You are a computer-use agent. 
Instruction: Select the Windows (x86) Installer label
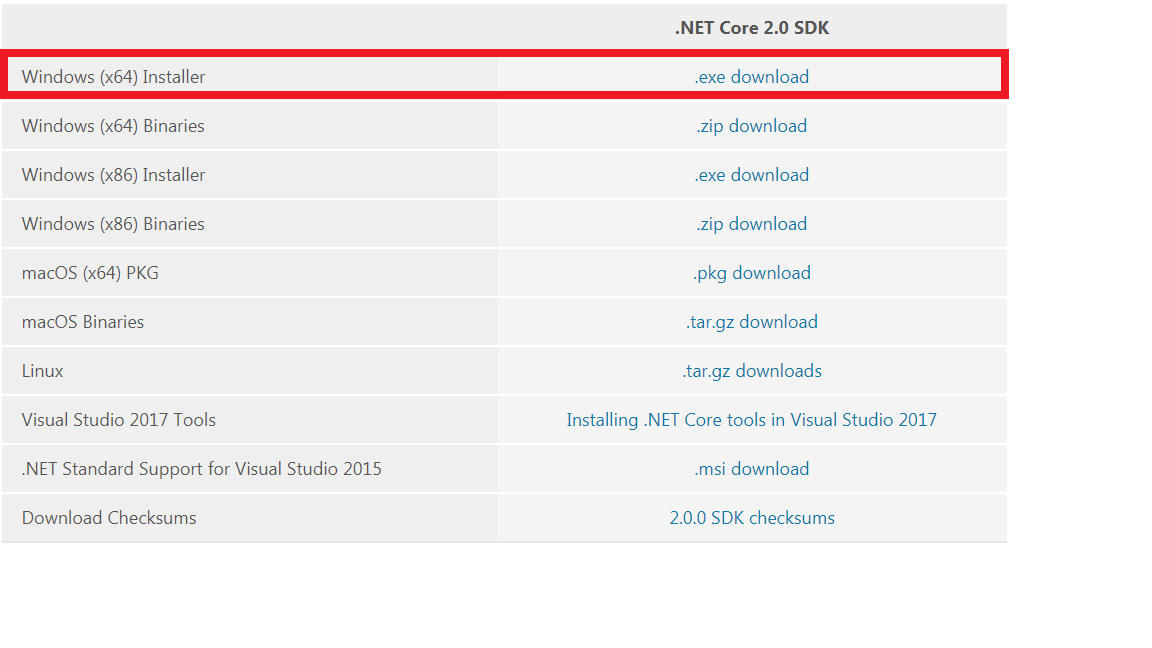coord(113,175)
